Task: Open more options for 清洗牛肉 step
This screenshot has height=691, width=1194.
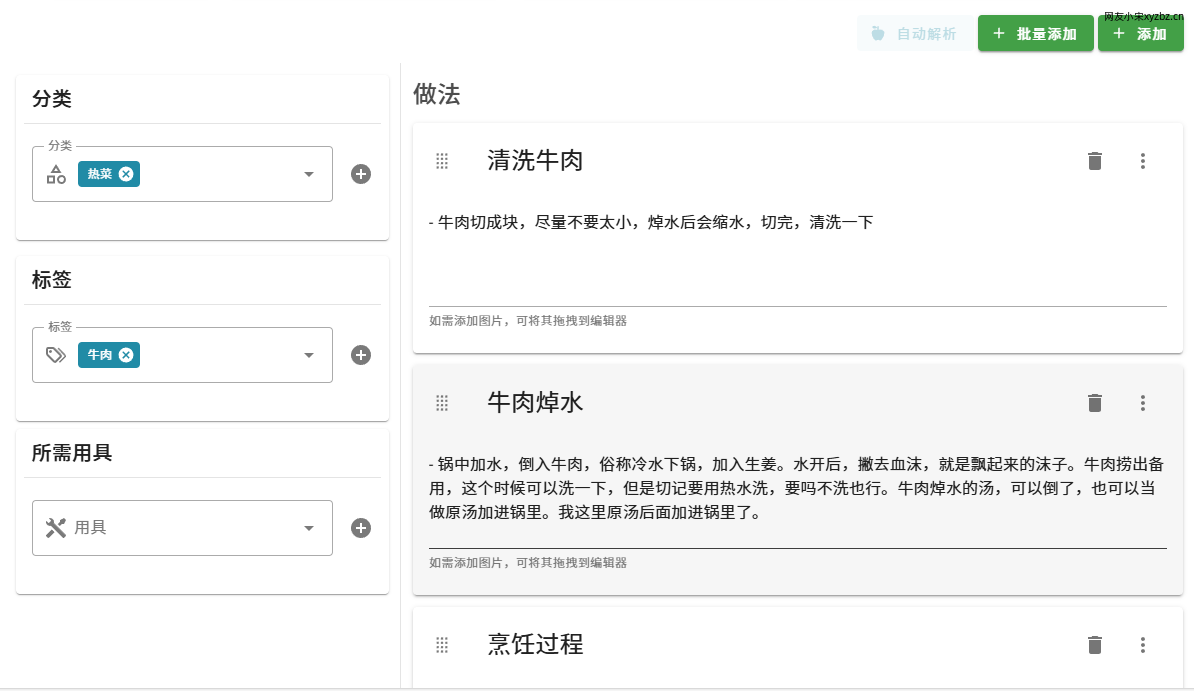Action: 1143,161
